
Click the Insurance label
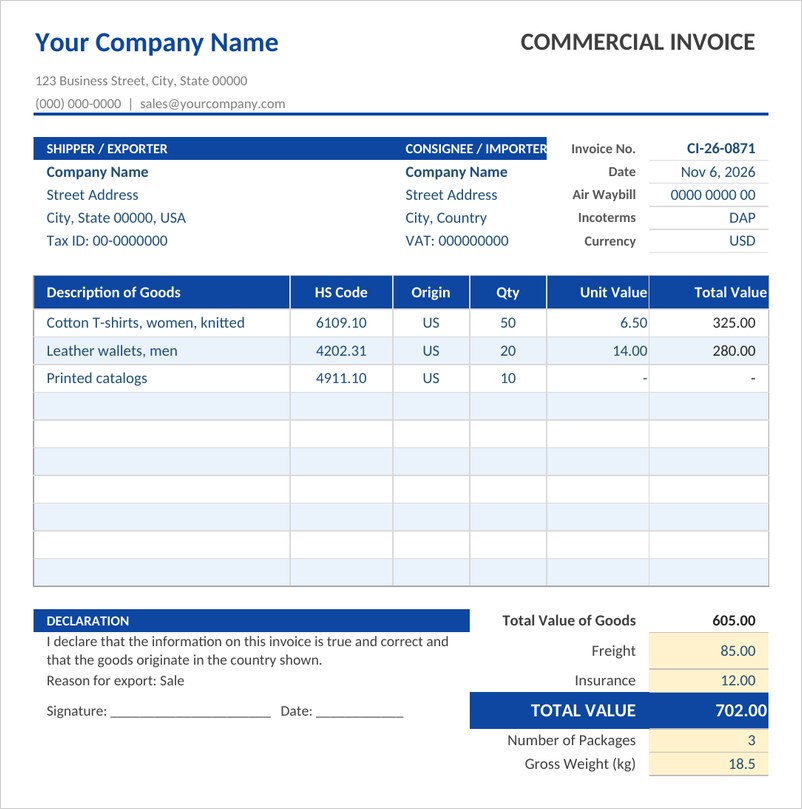605,681
